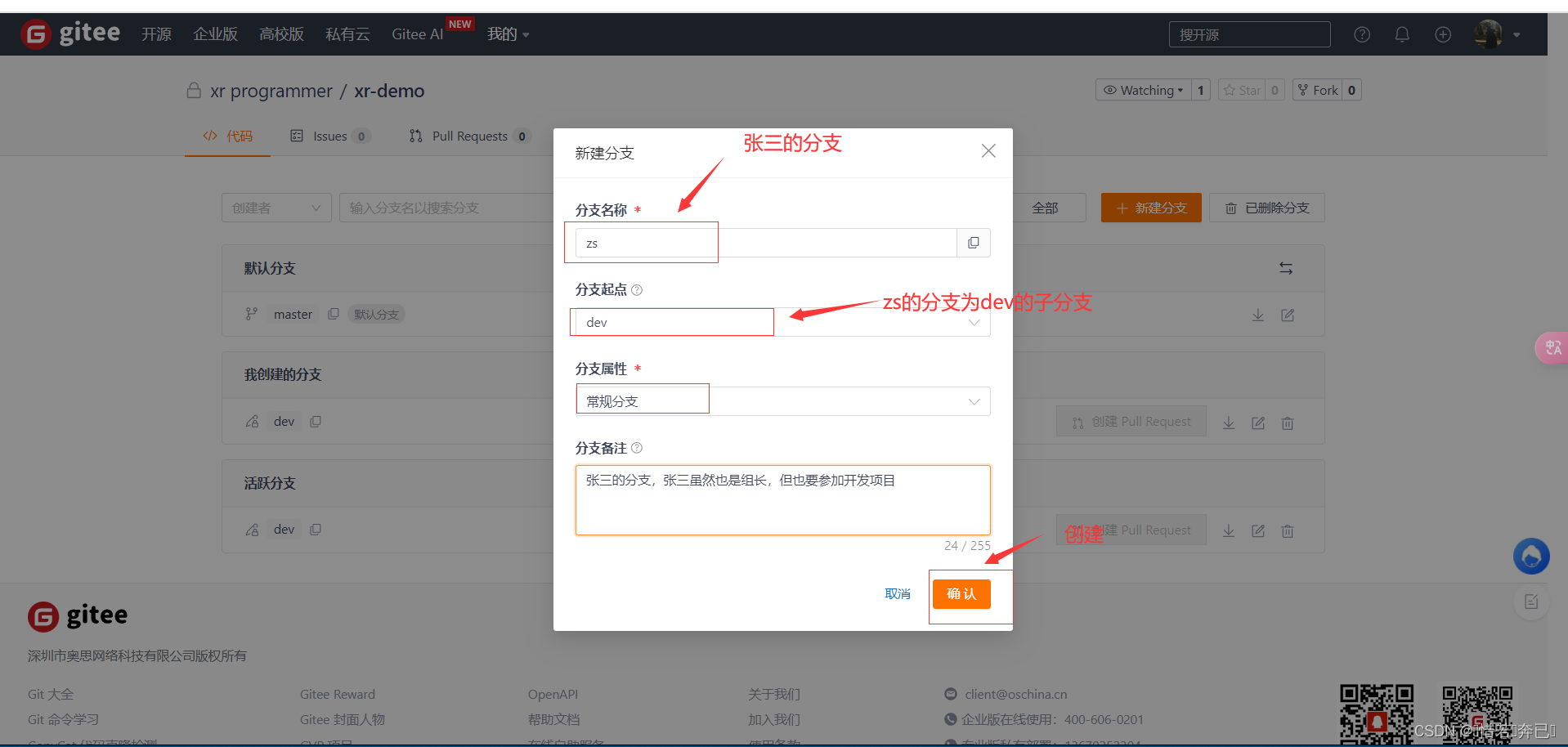Viewport: 1568px width, 747px height.
Task: Switch to the Pull Requests tab
Action: pos(470,136)
